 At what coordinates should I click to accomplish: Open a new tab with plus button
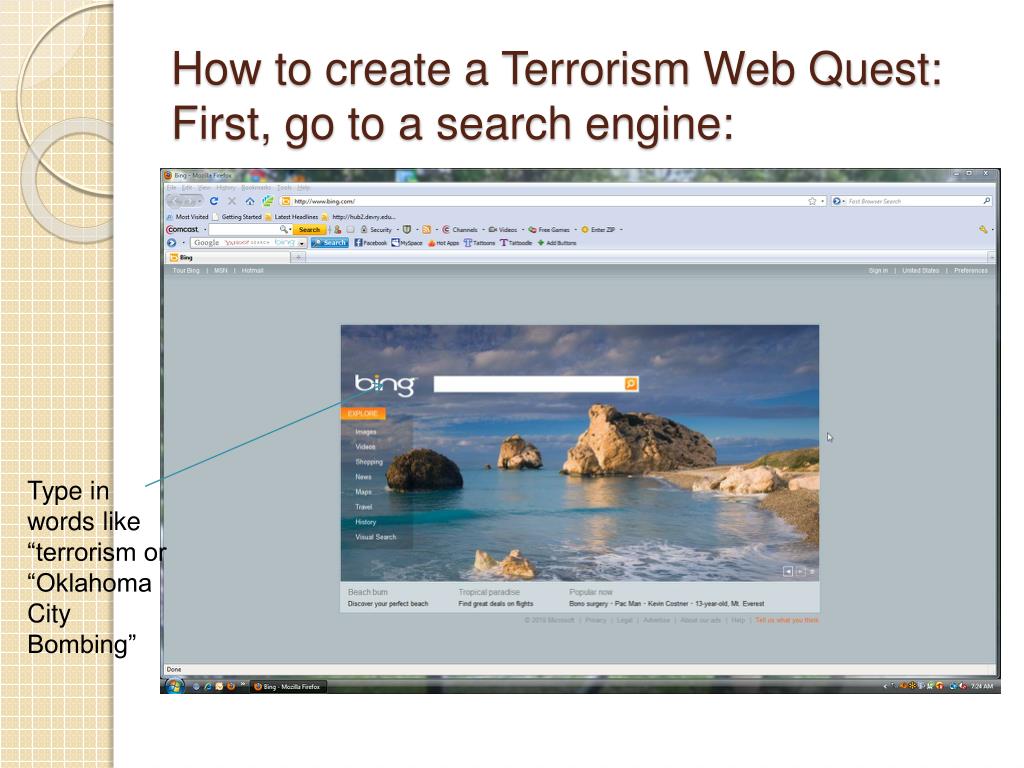298,257
